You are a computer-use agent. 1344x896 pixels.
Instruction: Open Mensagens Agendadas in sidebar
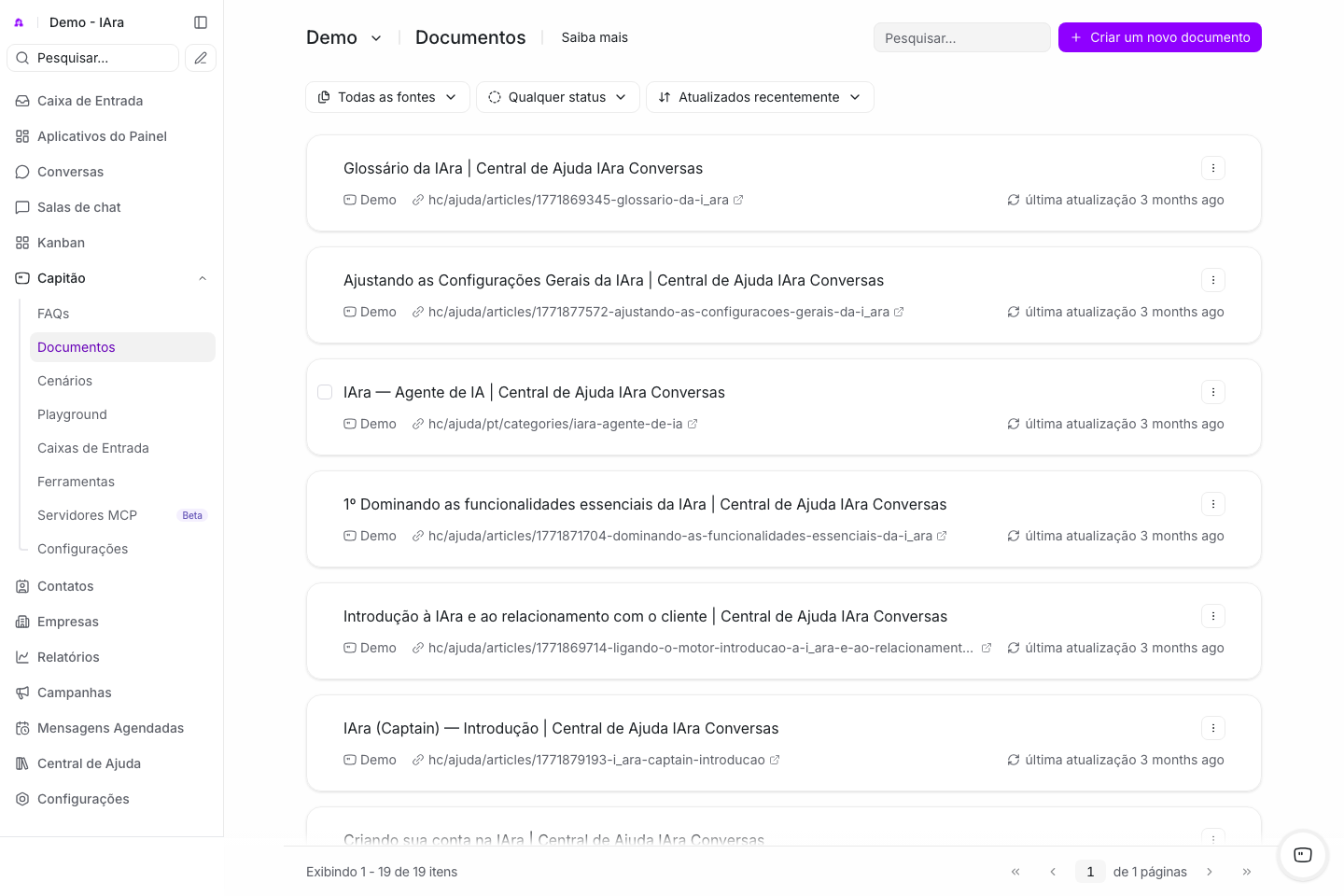coord(112,728)
